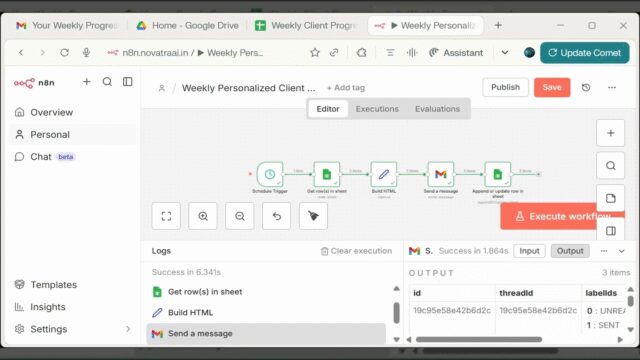This screenshot has height=360, width=640.
Task: Collapse the logs output panel chevron
Action: tap(621, 251)
